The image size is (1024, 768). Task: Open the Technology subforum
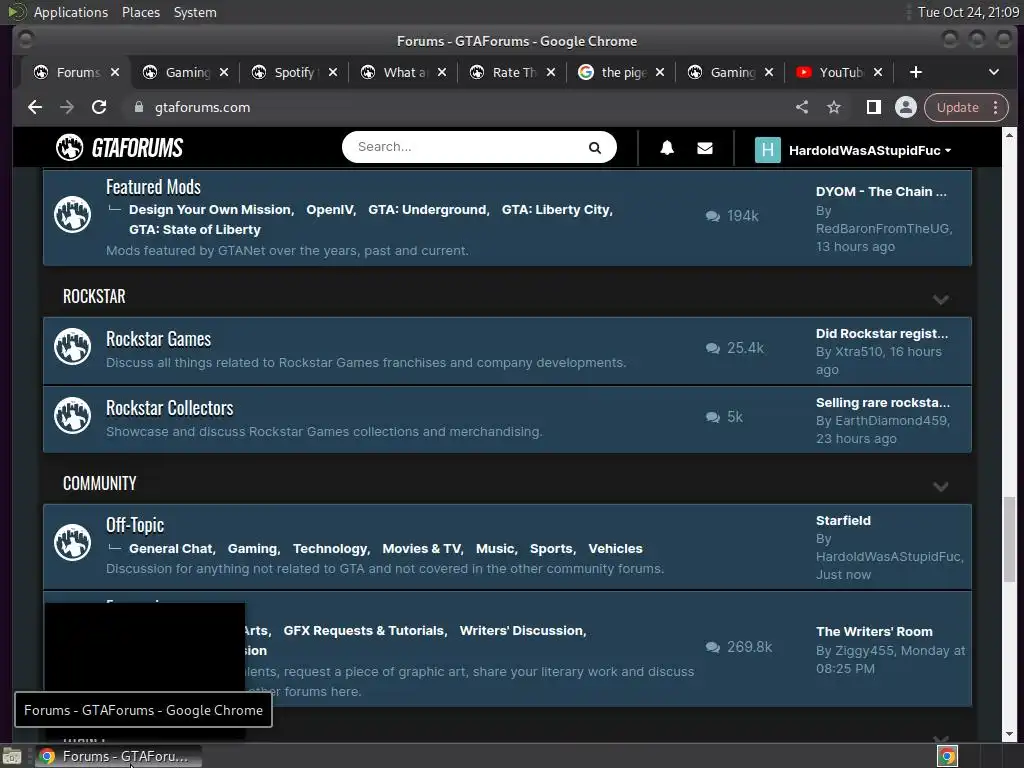click(330, 549)
